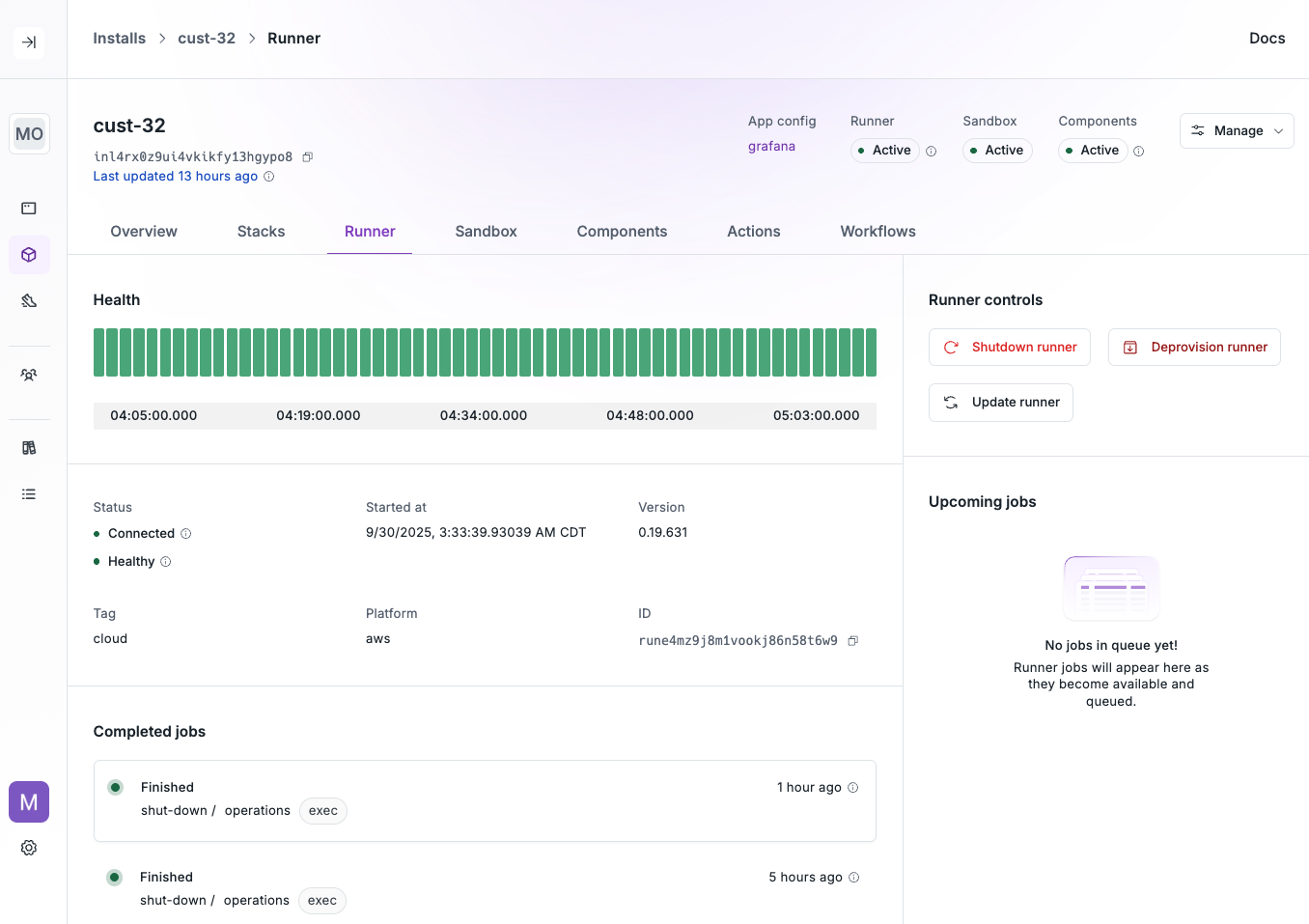Expand the sidebar with the arrow icon
This screenshot has height=924, width=1309.
(29, 42)
